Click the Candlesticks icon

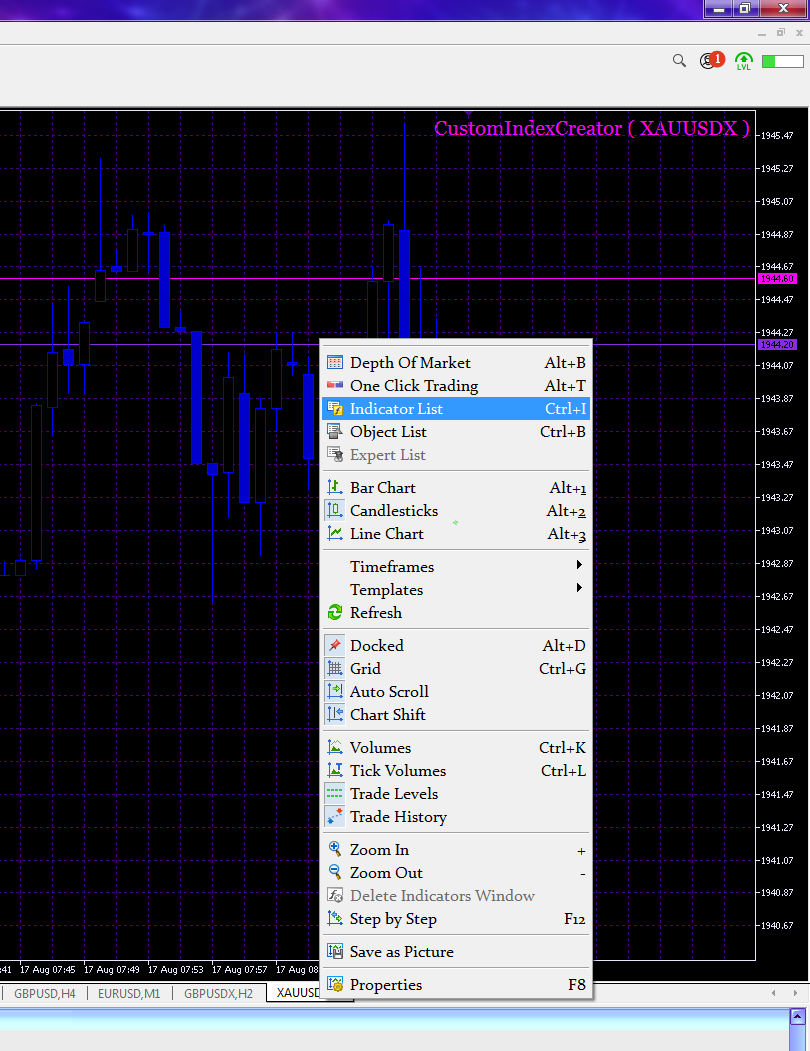coord(335,511)
